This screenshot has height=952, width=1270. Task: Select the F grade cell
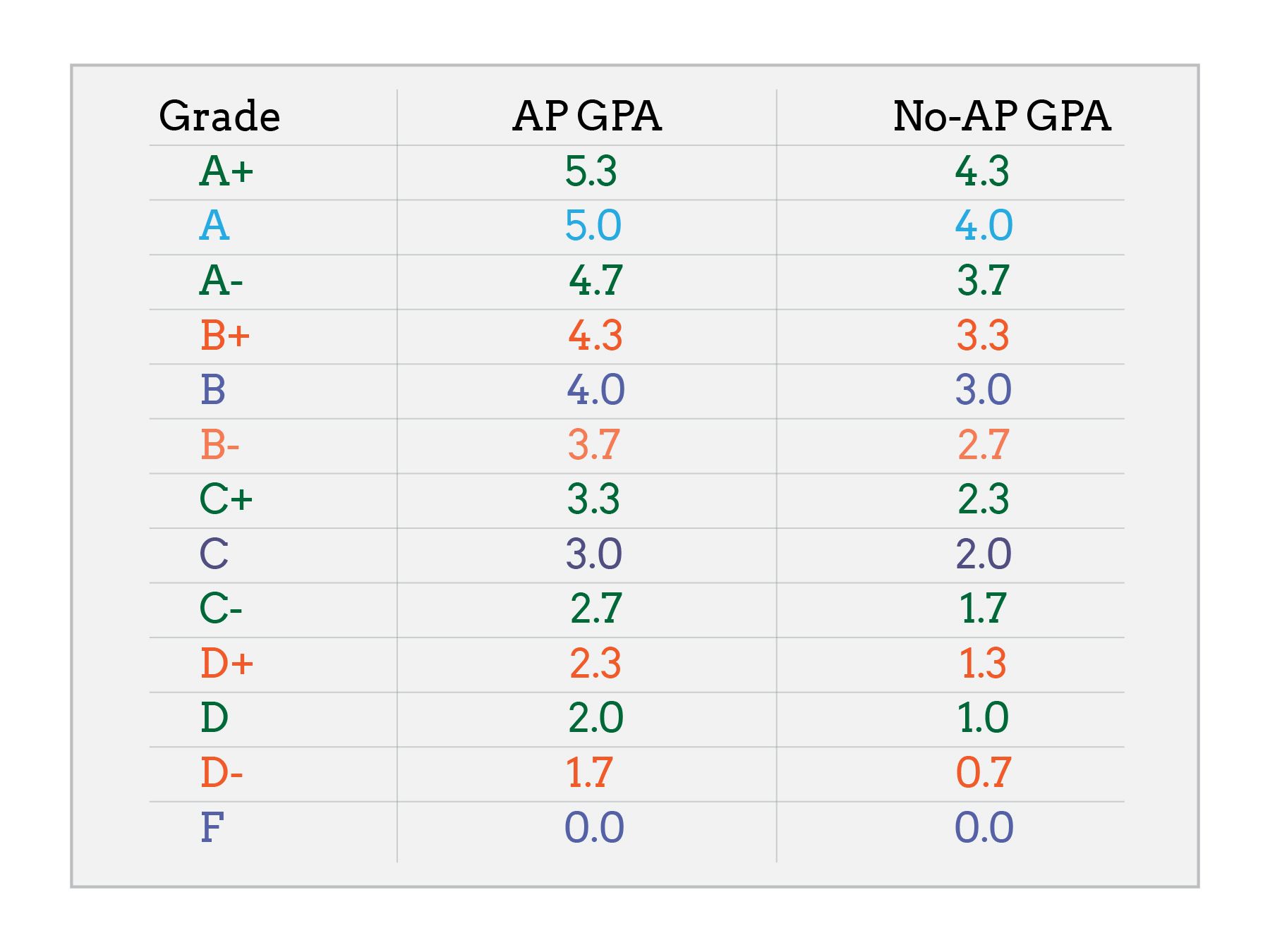tap(212, 828)
